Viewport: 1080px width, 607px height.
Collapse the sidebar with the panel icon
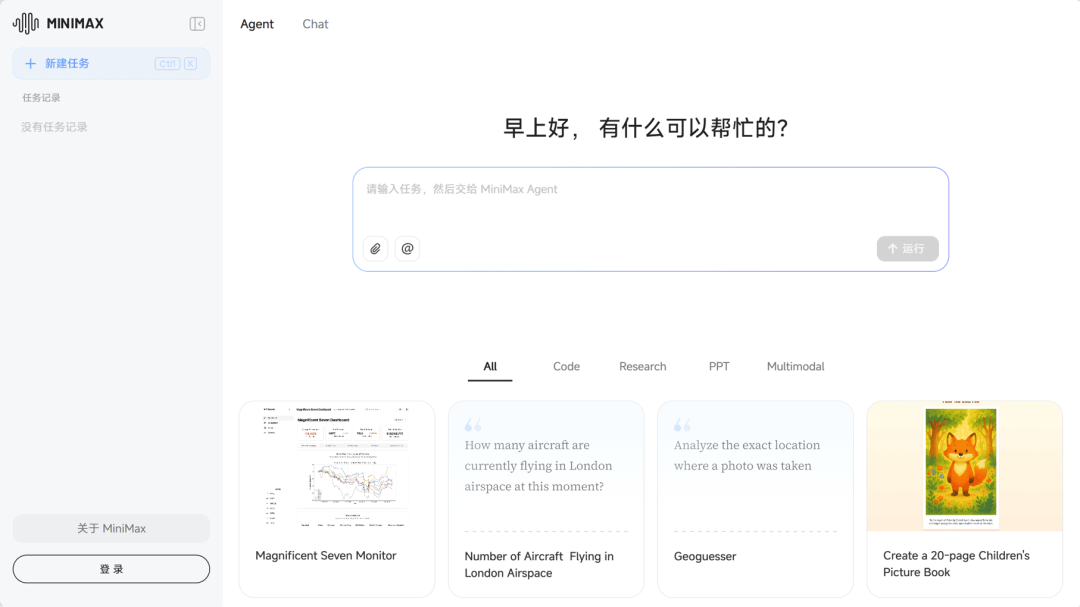pos(197,24)
